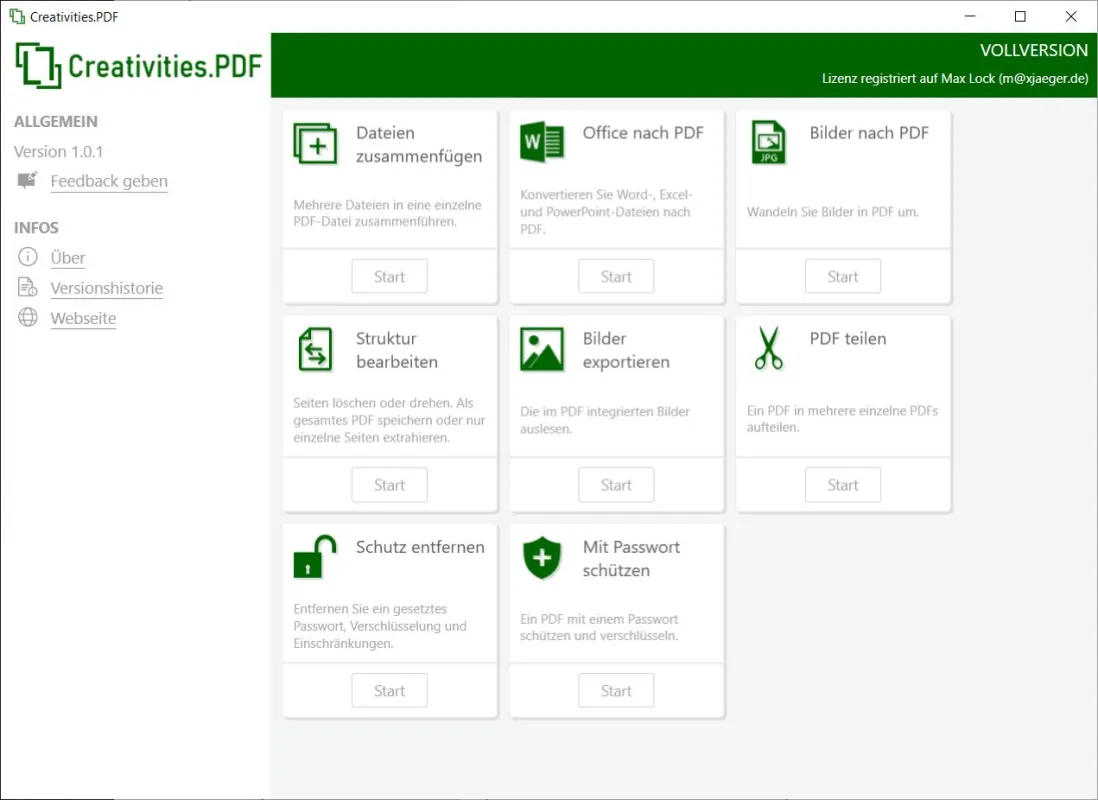Click description 'Die im PDF integrierten Bilder auslesen.'
This screenshot has height=800, width=1098.
(x=604, y=420)
